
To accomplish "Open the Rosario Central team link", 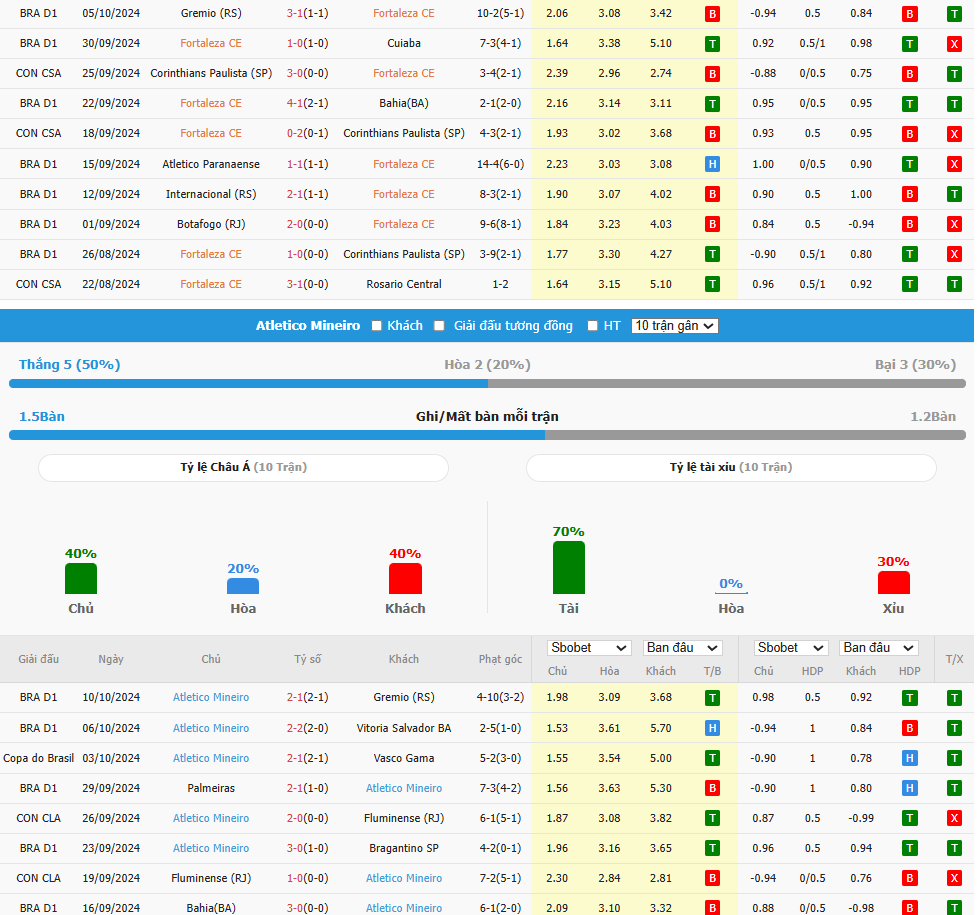I will click(x=404, y=284).
